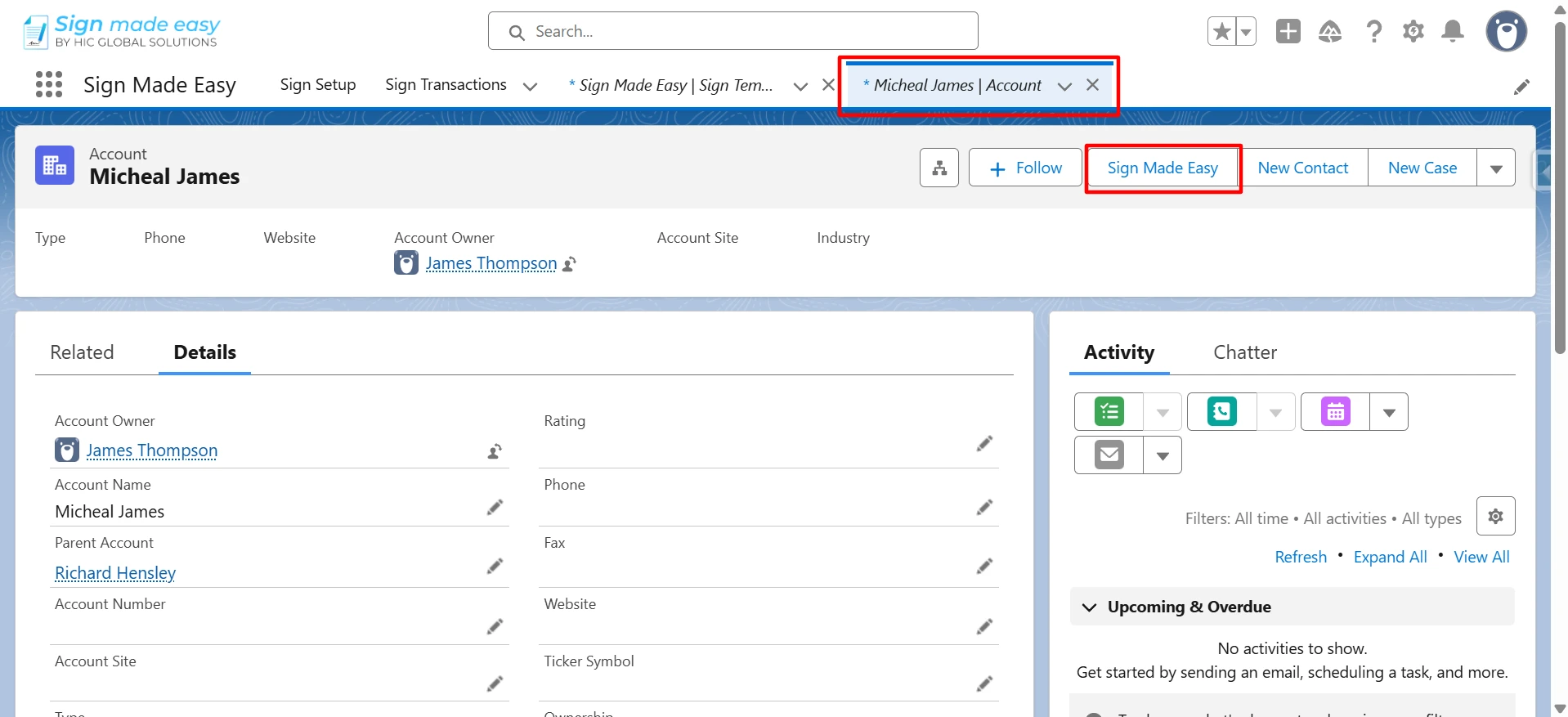
Task: Open the Micheal James tab actions chevron
Action: coord(1064,86)
